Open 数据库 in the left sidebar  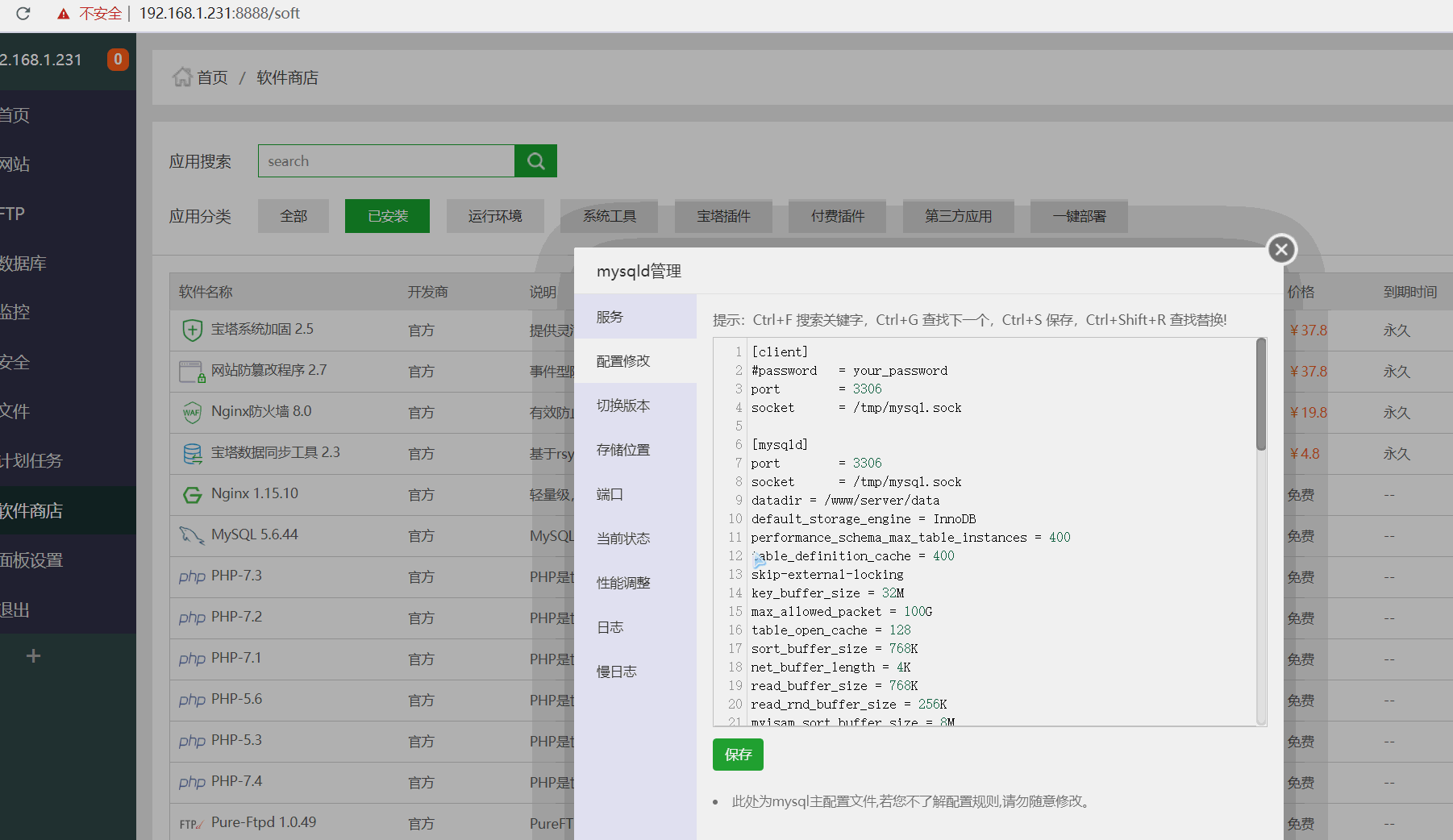pyautogui.click(x=68, y=264)
